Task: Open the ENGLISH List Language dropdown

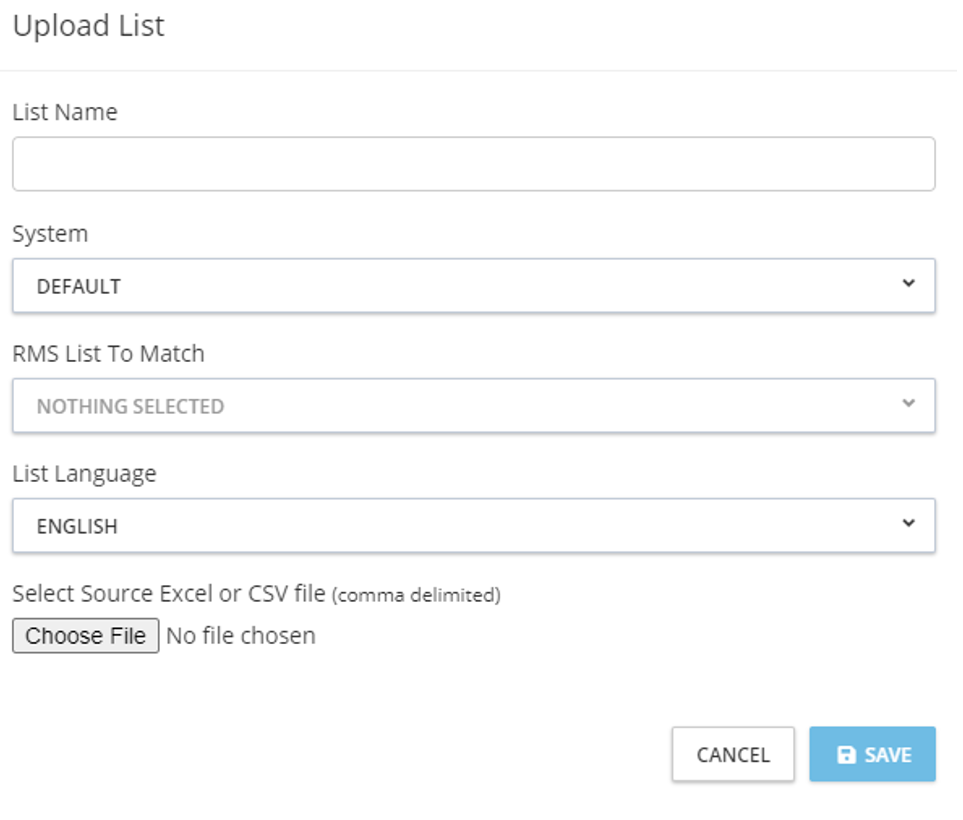Action: tap(473, 526)
